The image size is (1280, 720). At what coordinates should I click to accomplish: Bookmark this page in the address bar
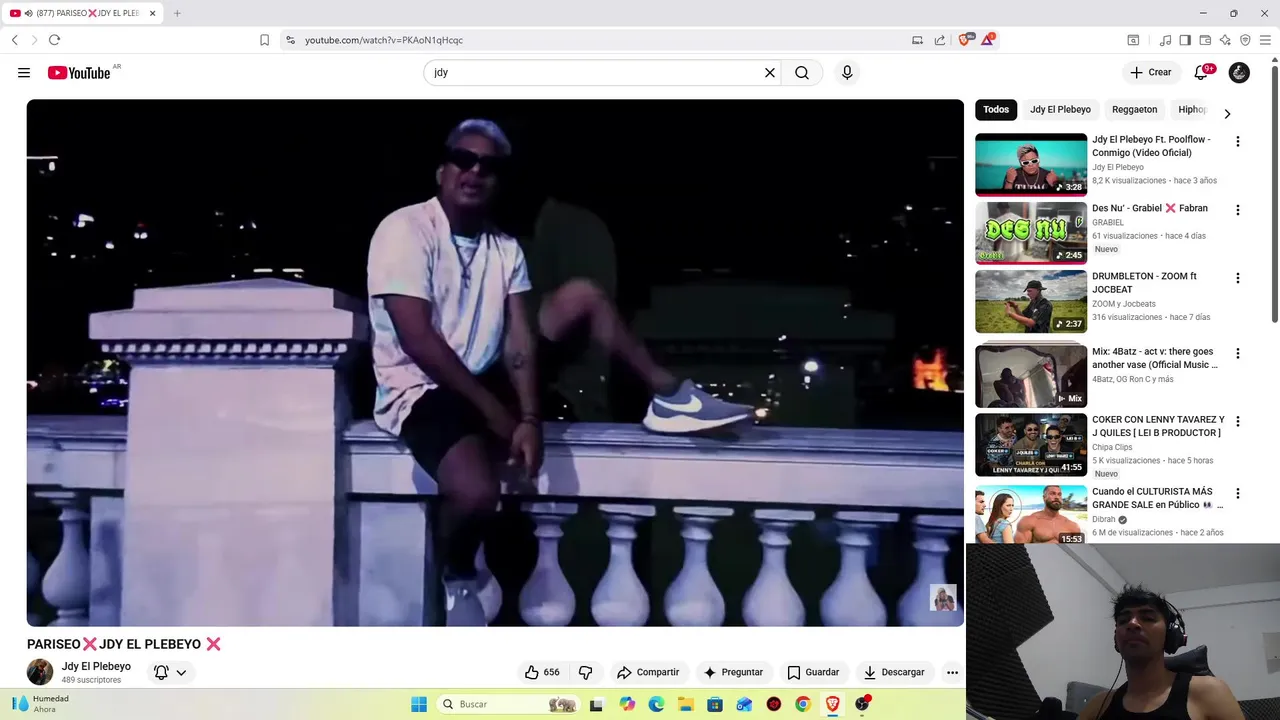tap(264, 40)
